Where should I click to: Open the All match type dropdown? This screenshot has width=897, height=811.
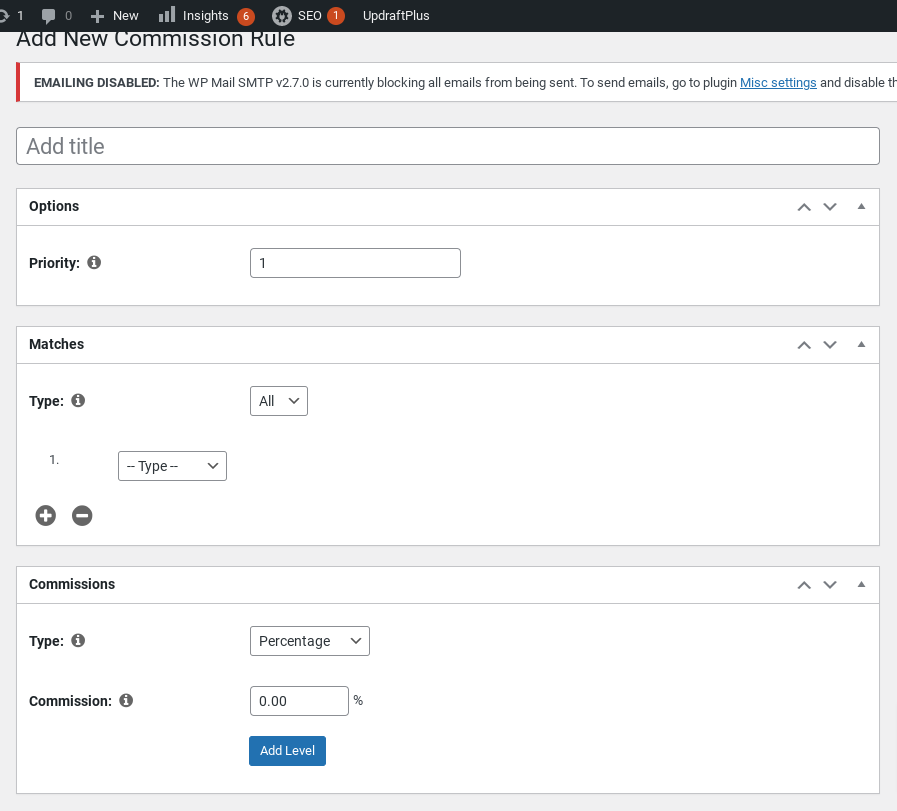tap(278, 400)
